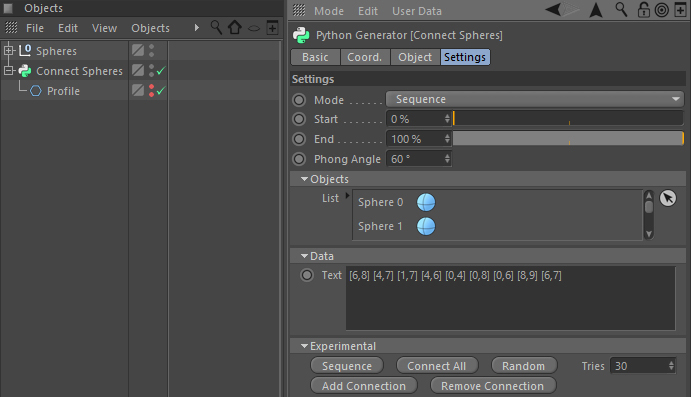Switch to the Coord. tab
Viewport: 691px width, 397px height.
[365, 57]
